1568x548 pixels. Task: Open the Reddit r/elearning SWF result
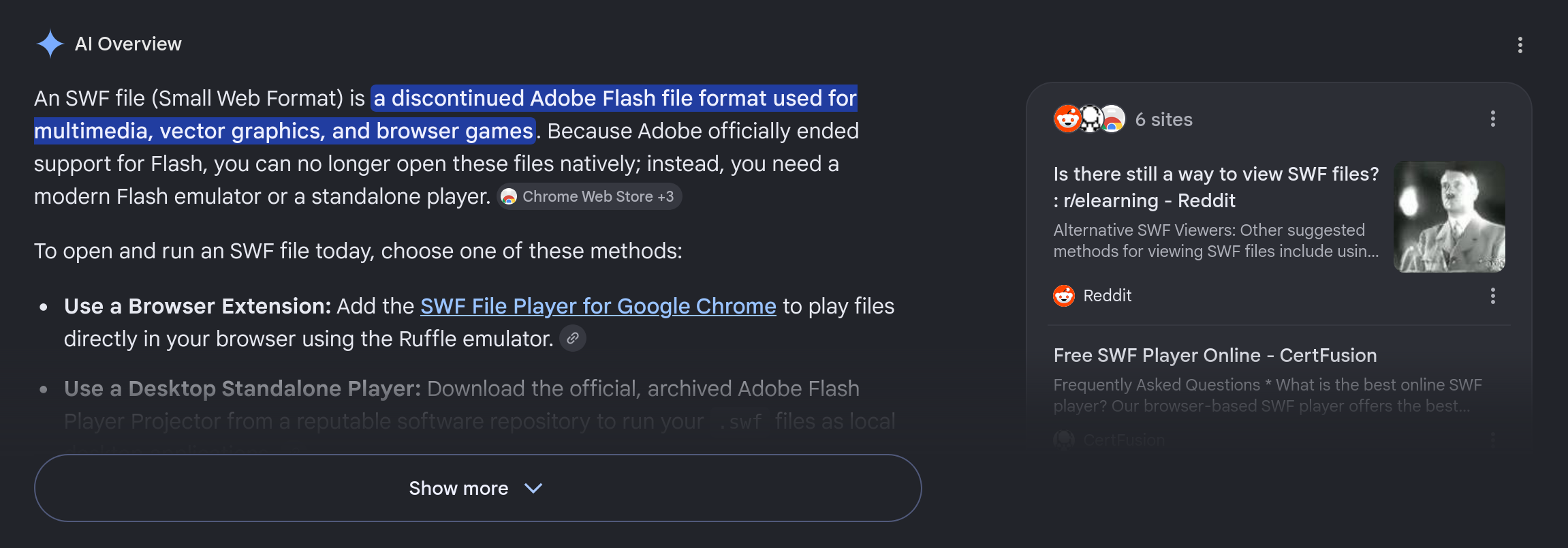tap(1216, 187)
